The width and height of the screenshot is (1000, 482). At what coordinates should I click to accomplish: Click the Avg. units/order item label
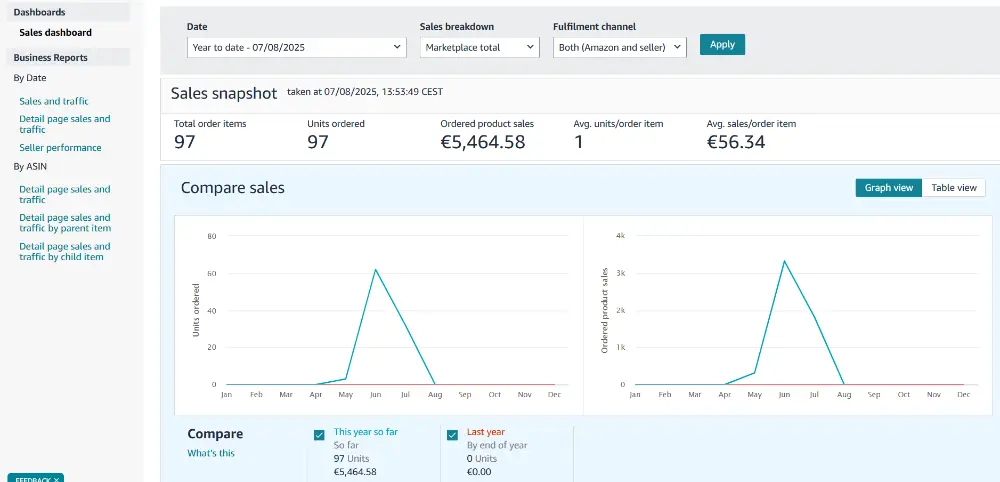tap(618, 124)
